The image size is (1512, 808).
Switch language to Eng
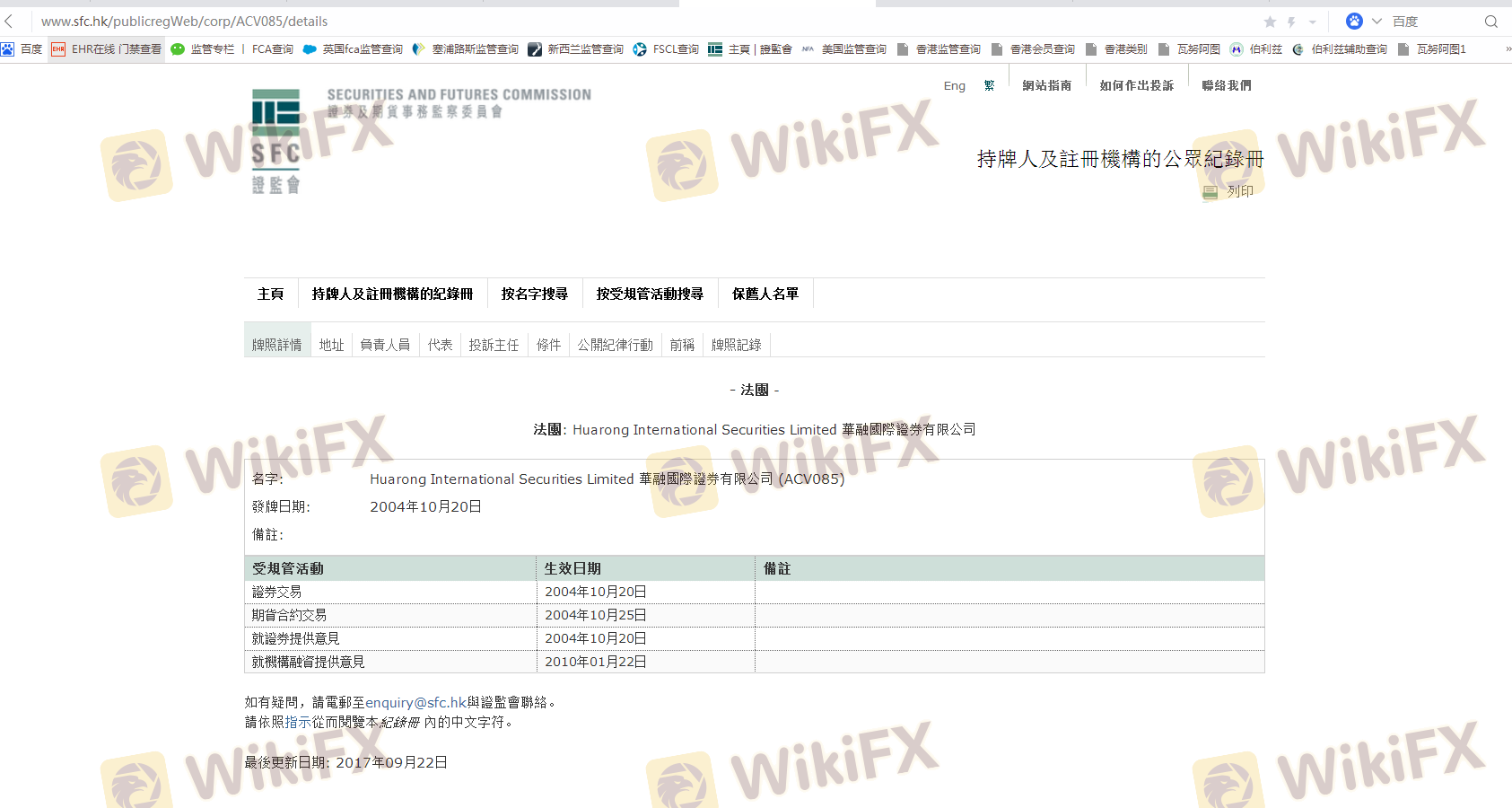tap(955, 86)
